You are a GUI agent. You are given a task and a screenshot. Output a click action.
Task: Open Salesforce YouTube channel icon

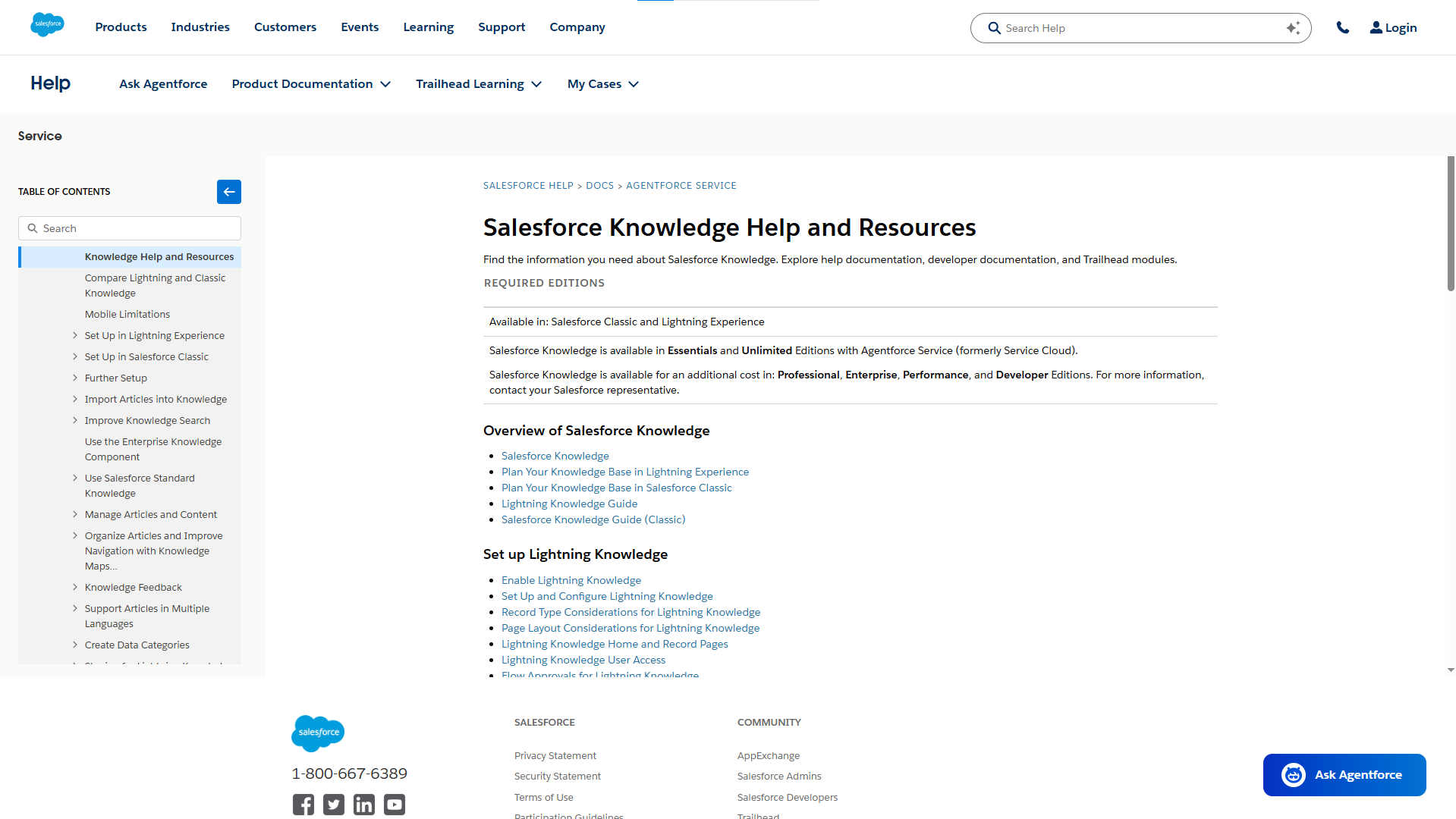[395, 805]
